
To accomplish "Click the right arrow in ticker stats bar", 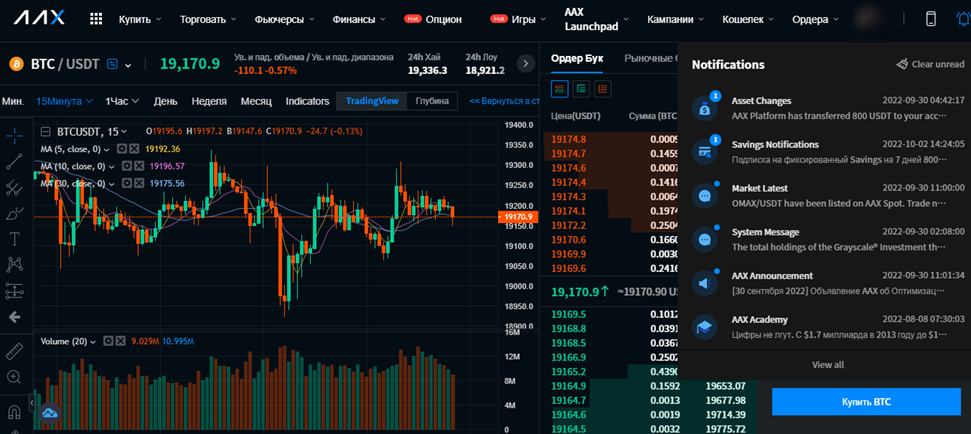I will coord(526,63).
